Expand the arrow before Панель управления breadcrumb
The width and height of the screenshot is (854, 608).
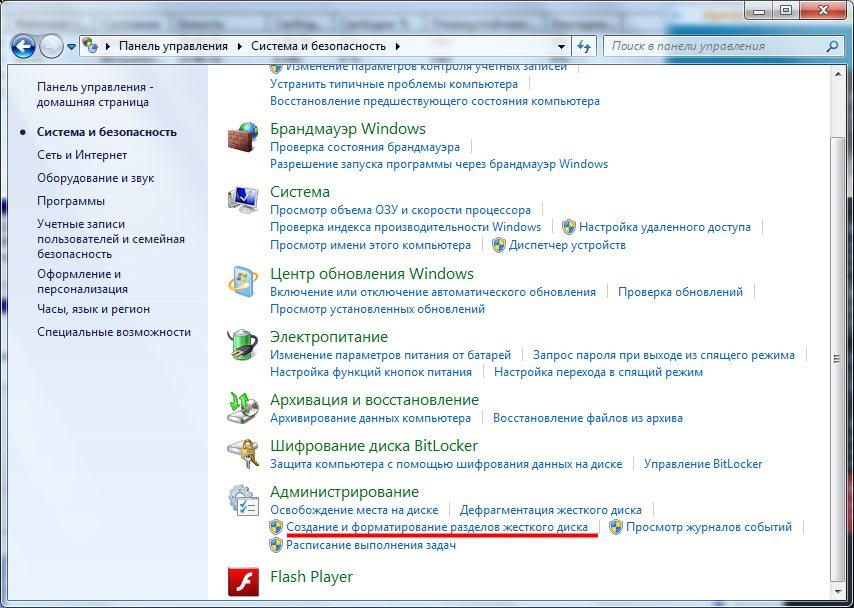[108, 46]
